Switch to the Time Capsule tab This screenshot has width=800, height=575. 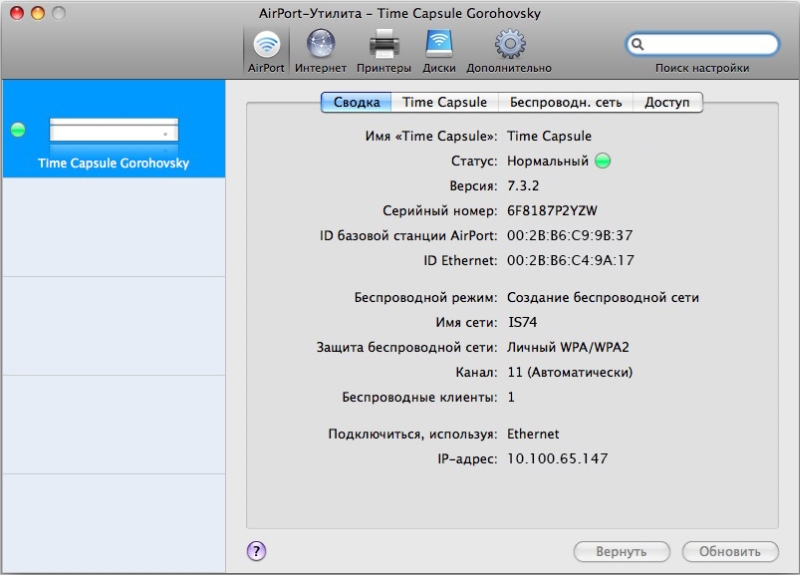coord(444,102)
